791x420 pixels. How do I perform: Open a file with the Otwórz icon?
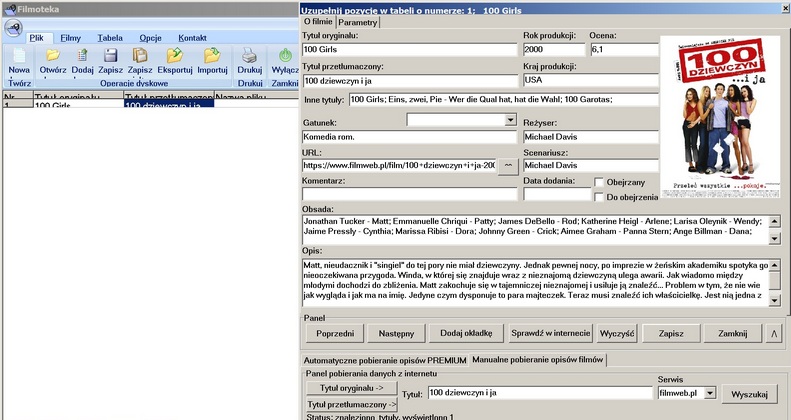(x=53, y=55)
